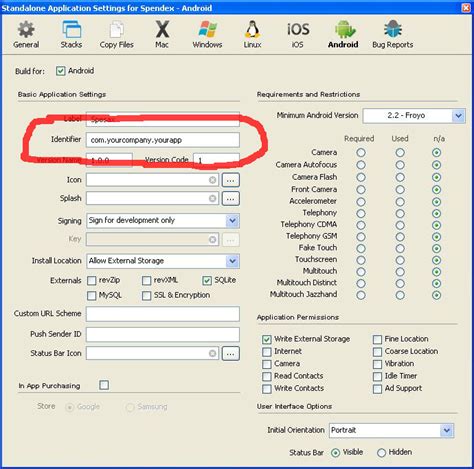Enable the Camera permission checkbox

click(x=267, y=364)
